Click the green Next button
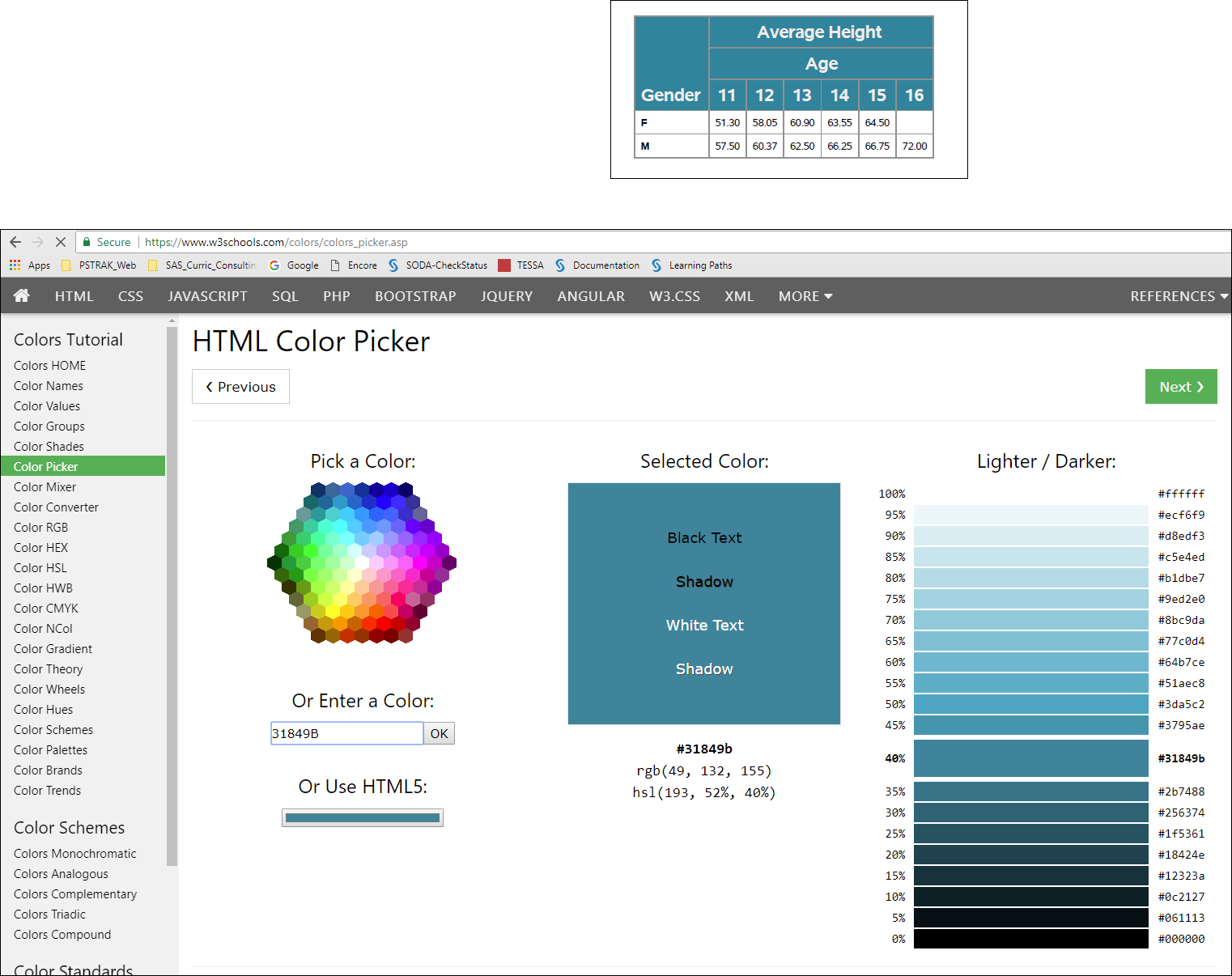Viewport: 1232px width, 976px height. pos(1180,387)
